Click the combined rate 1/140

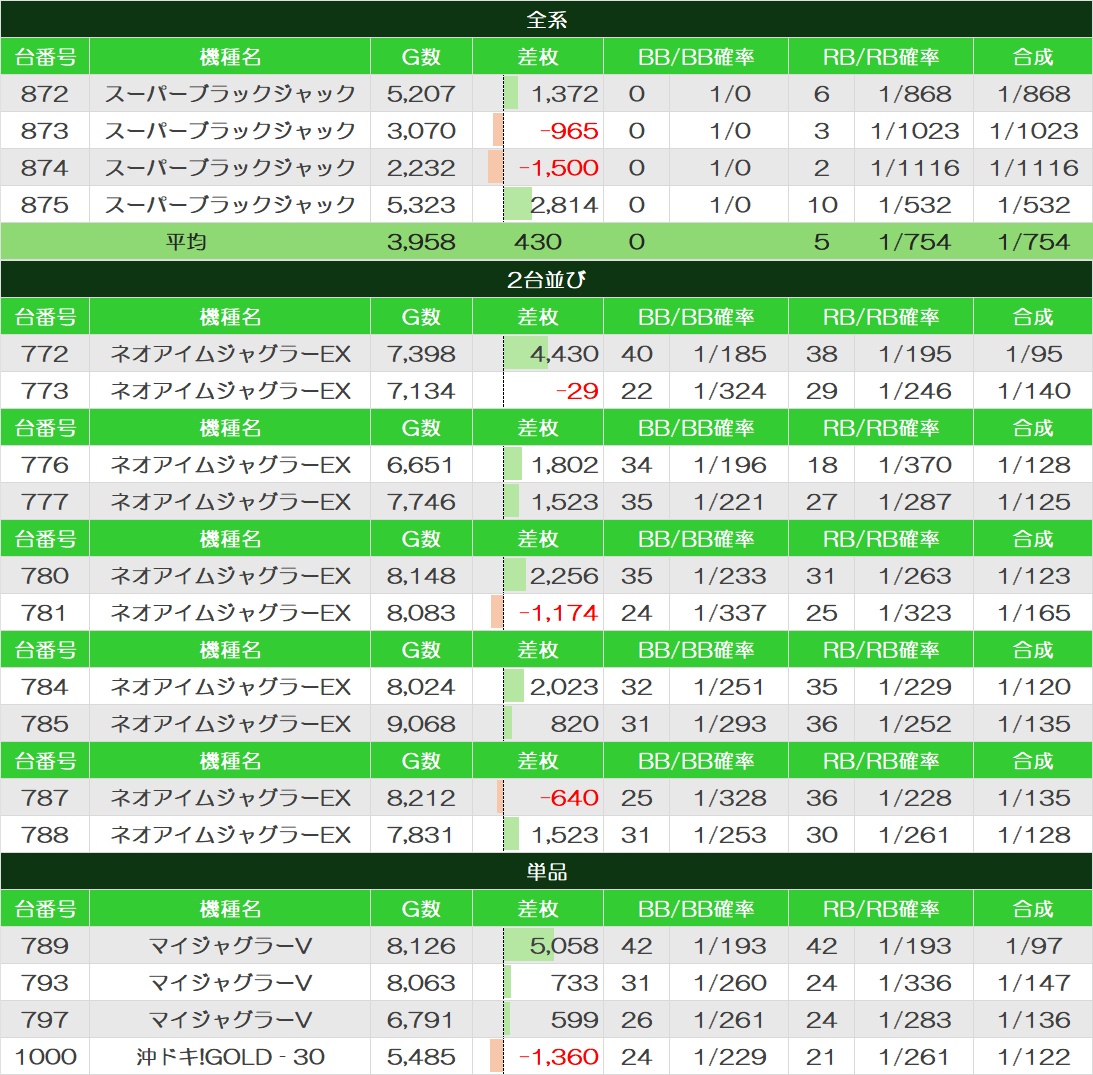[x=1034, y=390]
